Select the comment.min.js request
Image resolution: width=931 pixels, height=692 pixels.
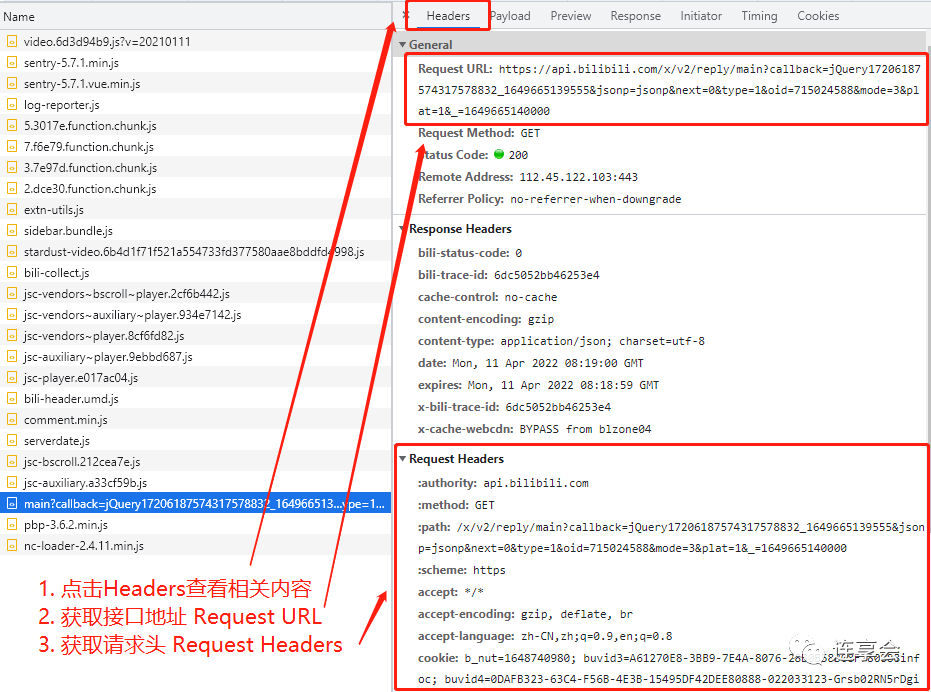196,420
